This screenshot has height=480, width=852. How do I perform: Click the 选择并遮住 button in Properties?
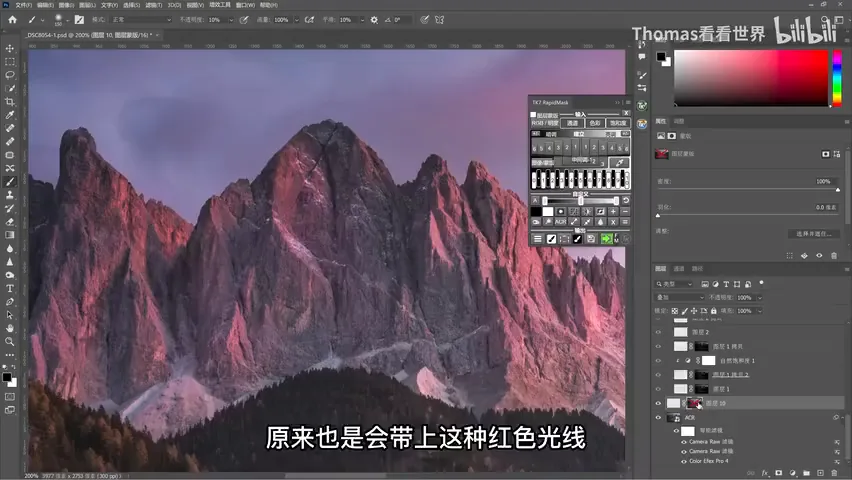(813, 234)
